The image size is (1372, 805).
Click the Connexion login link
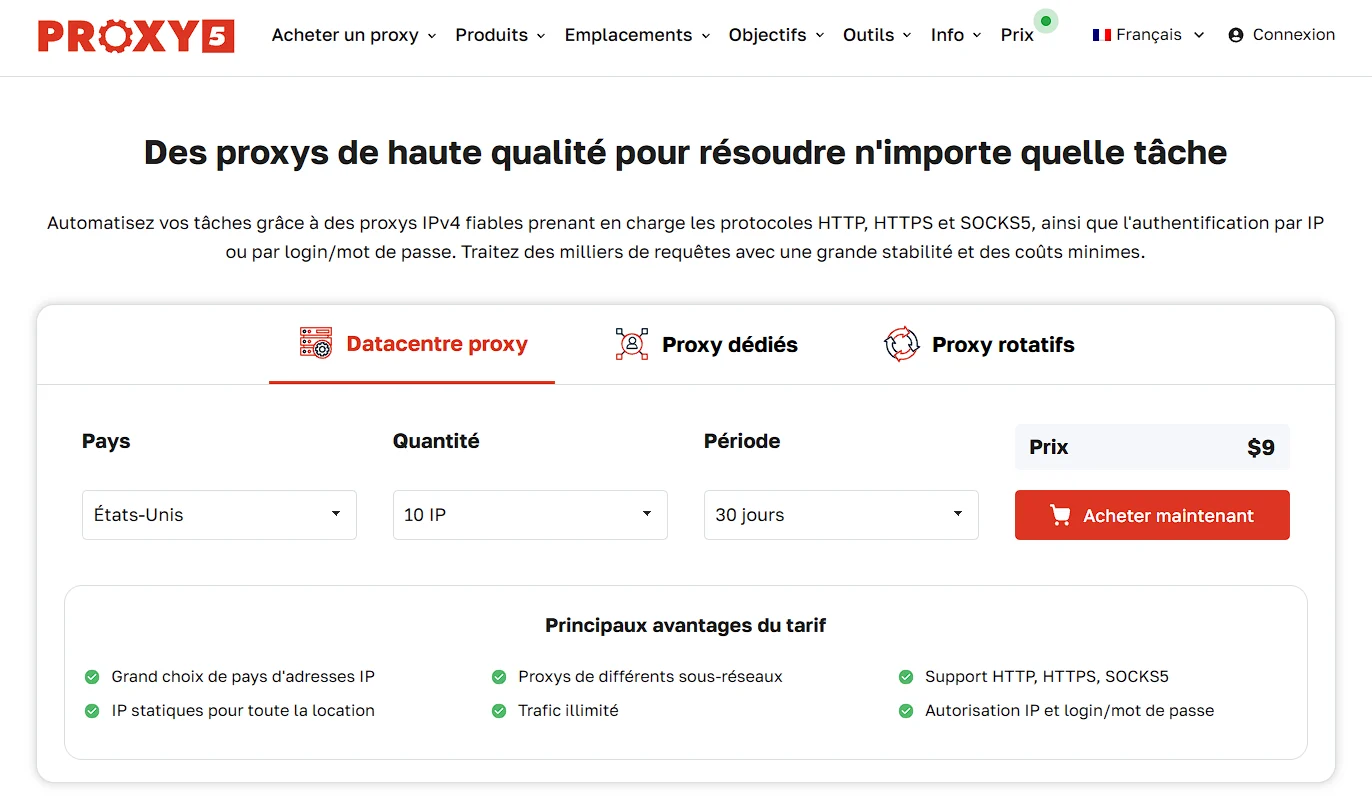click(1293, 35)
